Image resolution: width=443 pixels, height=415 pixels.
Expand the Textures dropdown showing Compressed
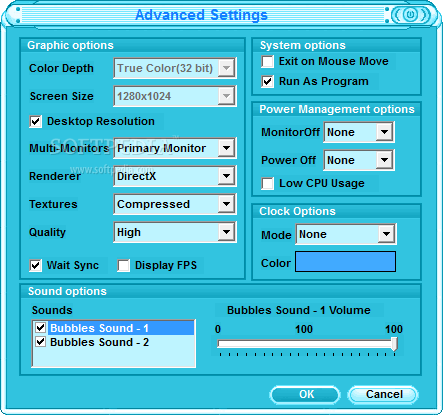tap(175, 204)
